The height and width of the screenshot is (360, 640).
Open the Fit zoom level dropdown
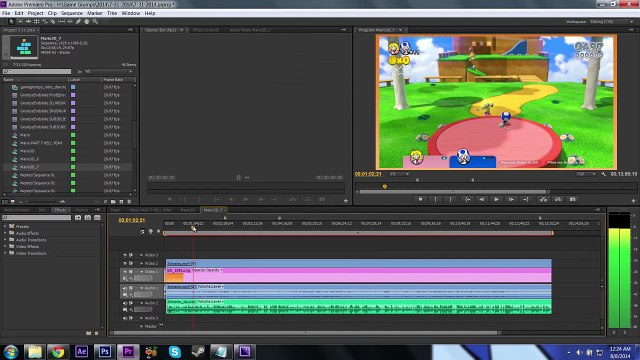point(399,174)
